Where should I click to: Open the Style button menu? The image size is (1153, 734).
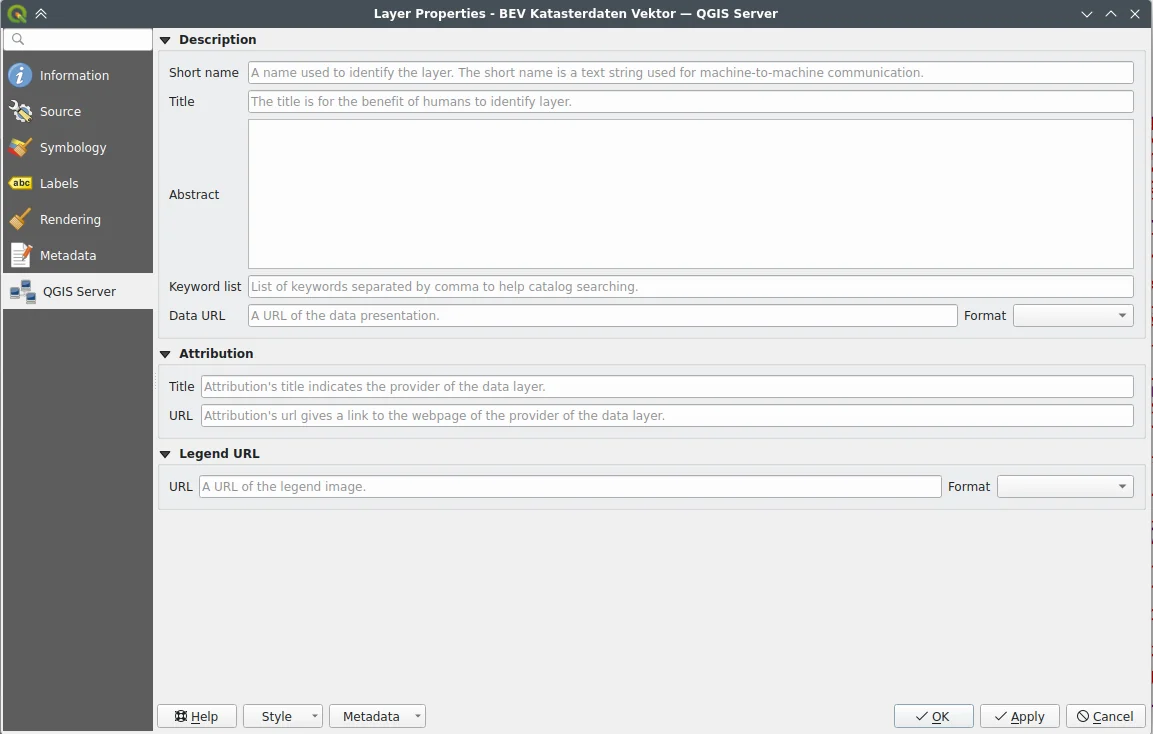(283, 716)
